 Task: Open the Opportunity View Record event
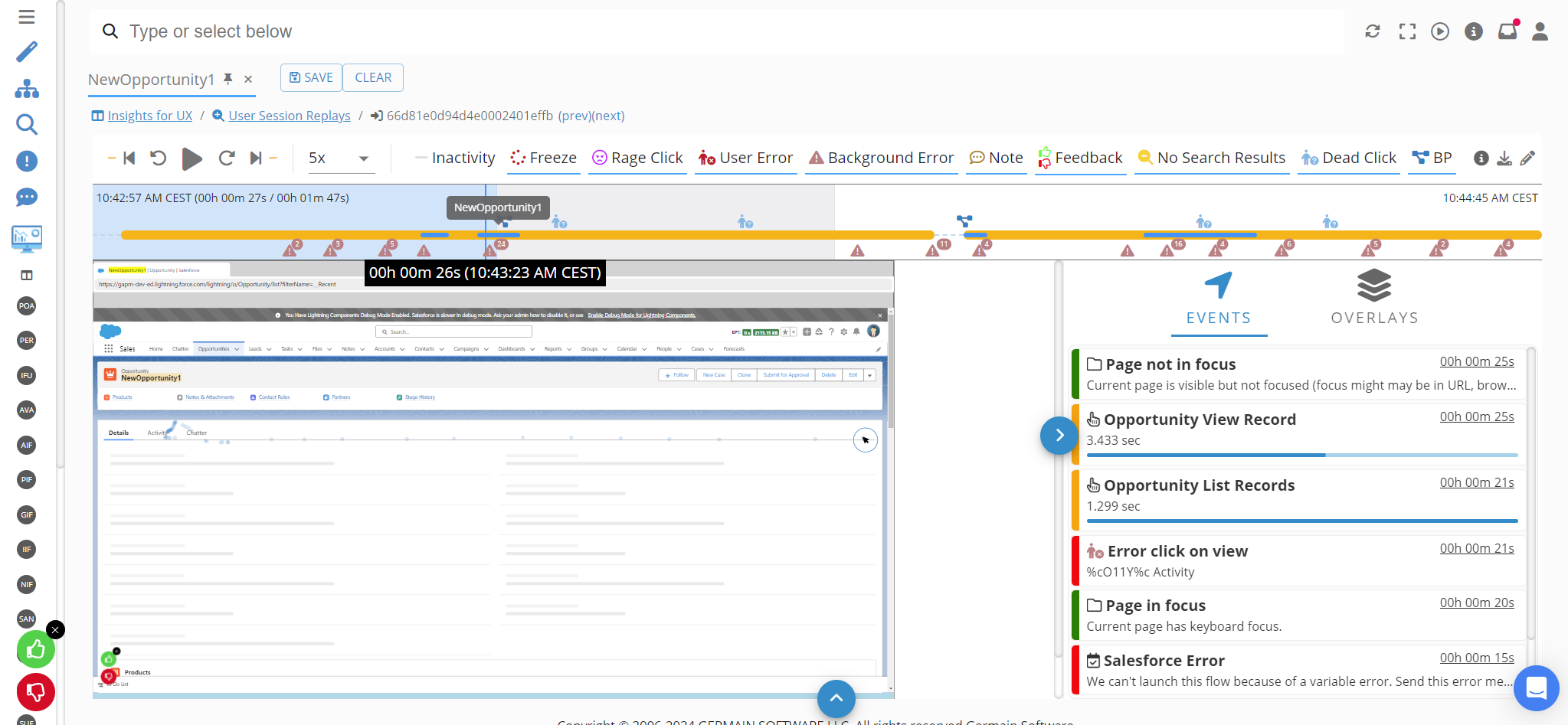click(x=1299, y=434)
